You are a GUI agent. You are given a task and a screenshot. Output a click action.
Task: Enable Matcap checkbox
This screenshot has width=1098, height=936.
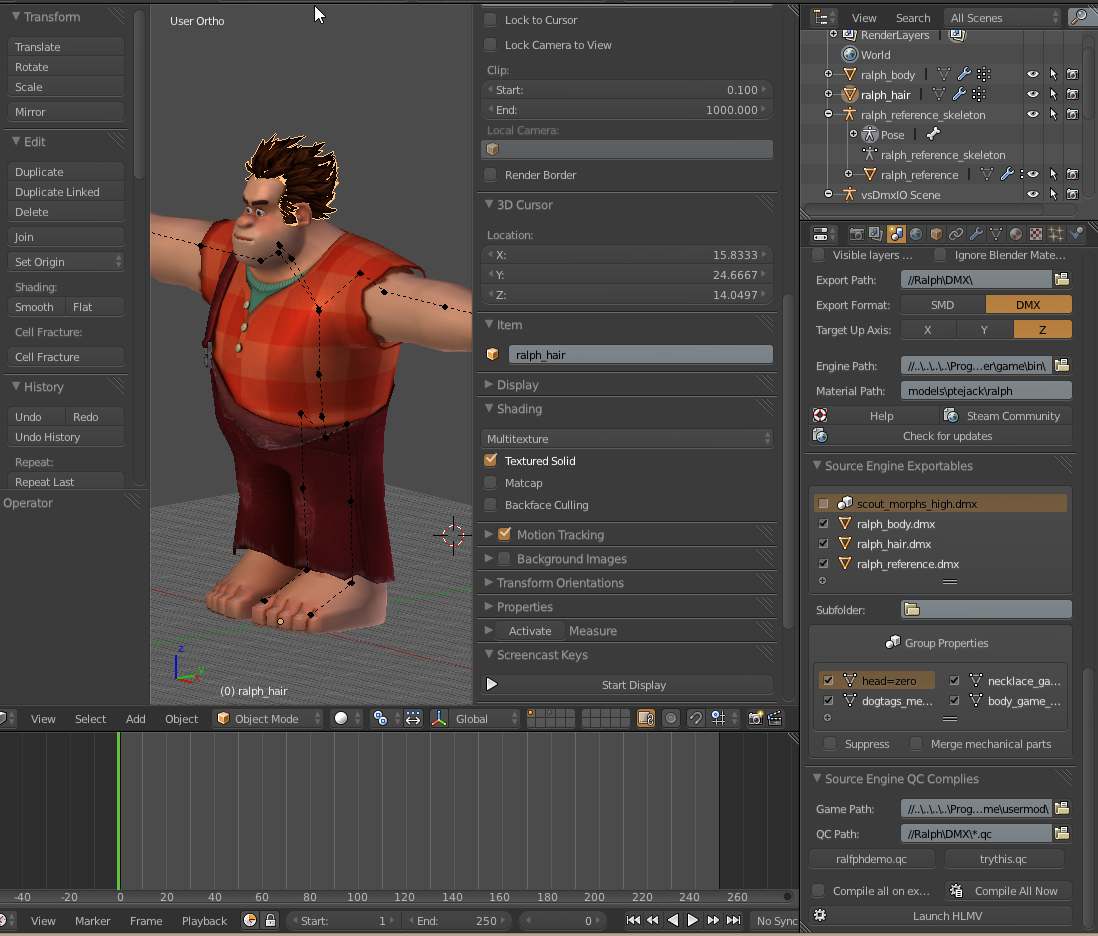pos(490,483)
